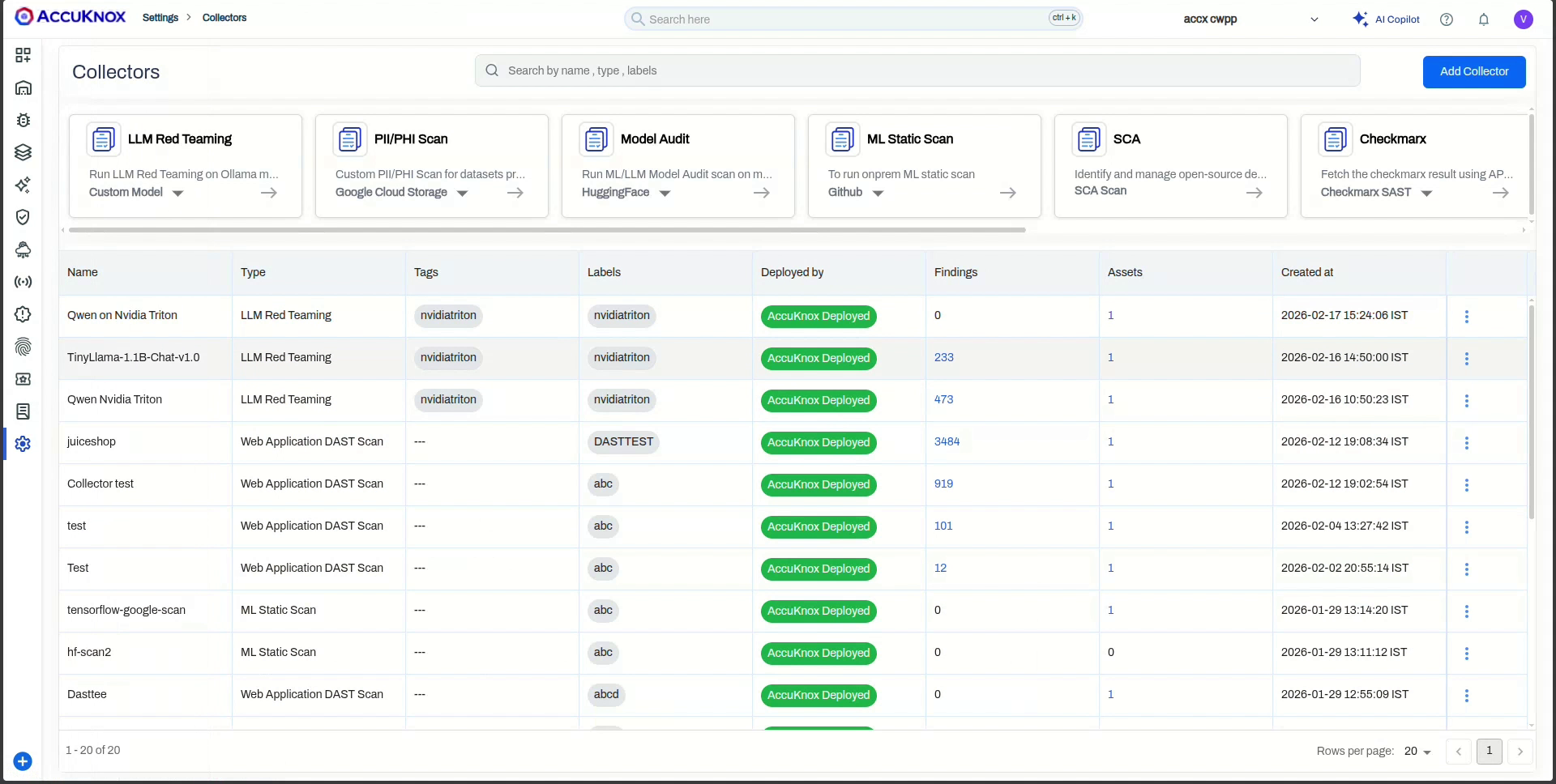Click the arrow on LLM Red Teaming card
The height and width of the screenshot is (784, 1556).
269,193
